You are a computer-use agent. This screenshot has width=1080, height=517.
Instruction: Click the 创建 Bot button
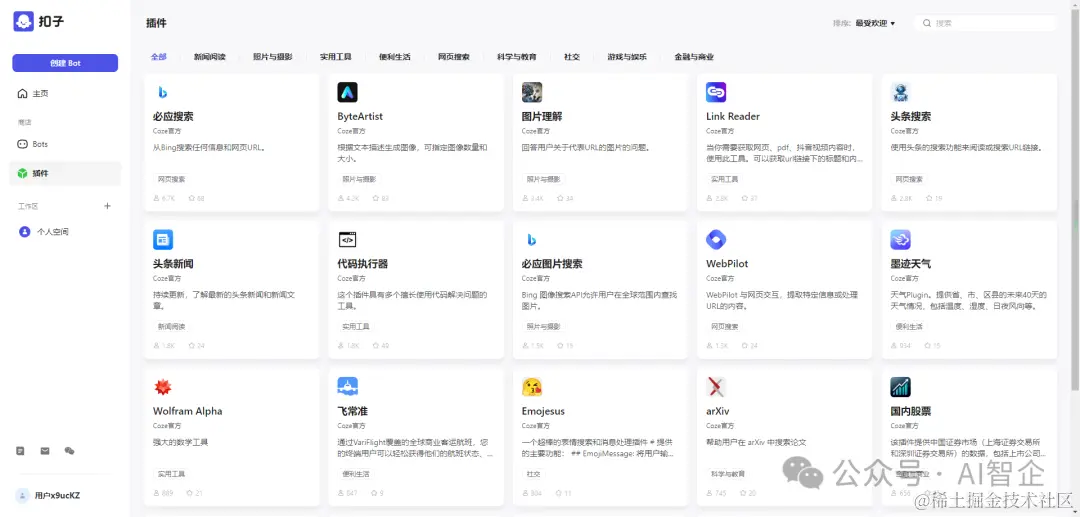[x=65, y=63]
